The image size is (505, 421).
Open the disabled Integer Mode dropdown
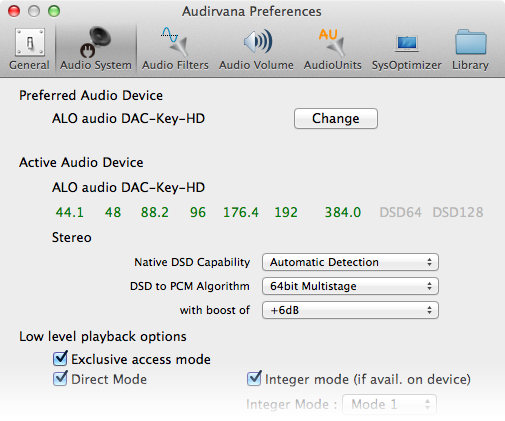point(389,404)
